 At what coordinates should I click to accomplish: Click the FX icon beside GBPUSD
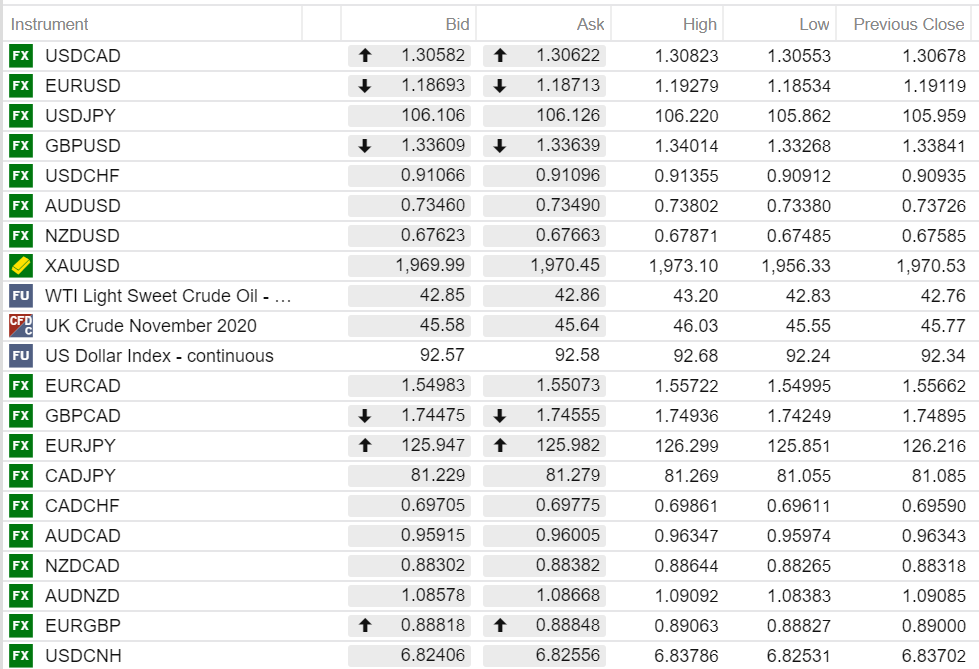click(x=20, y=146)
